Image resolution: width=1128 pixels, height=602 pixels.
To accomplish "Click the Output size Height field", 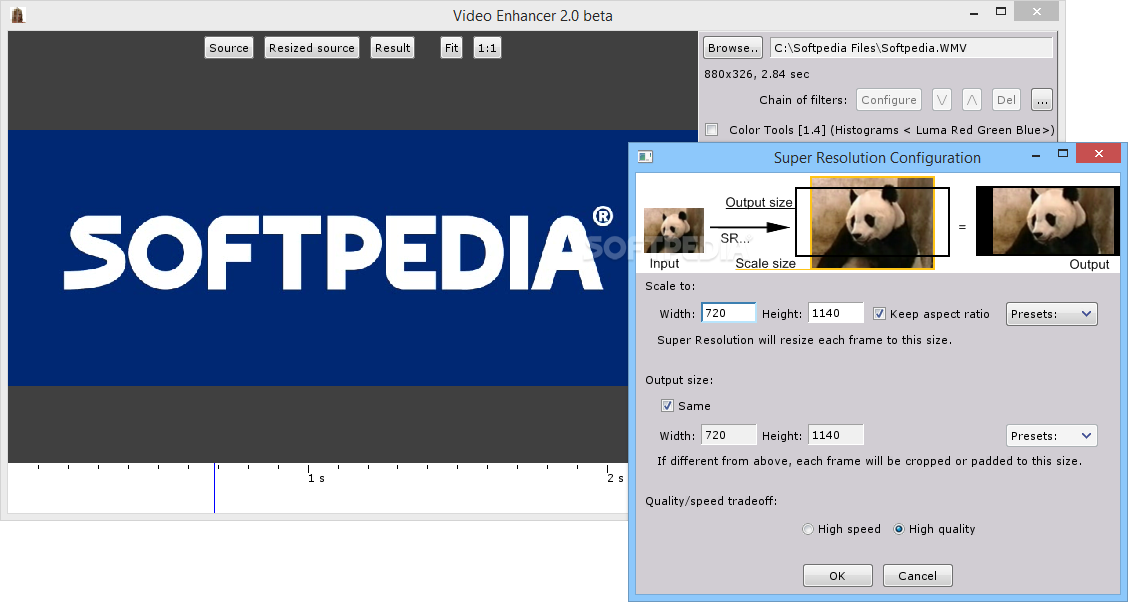I will coord(836,435).
